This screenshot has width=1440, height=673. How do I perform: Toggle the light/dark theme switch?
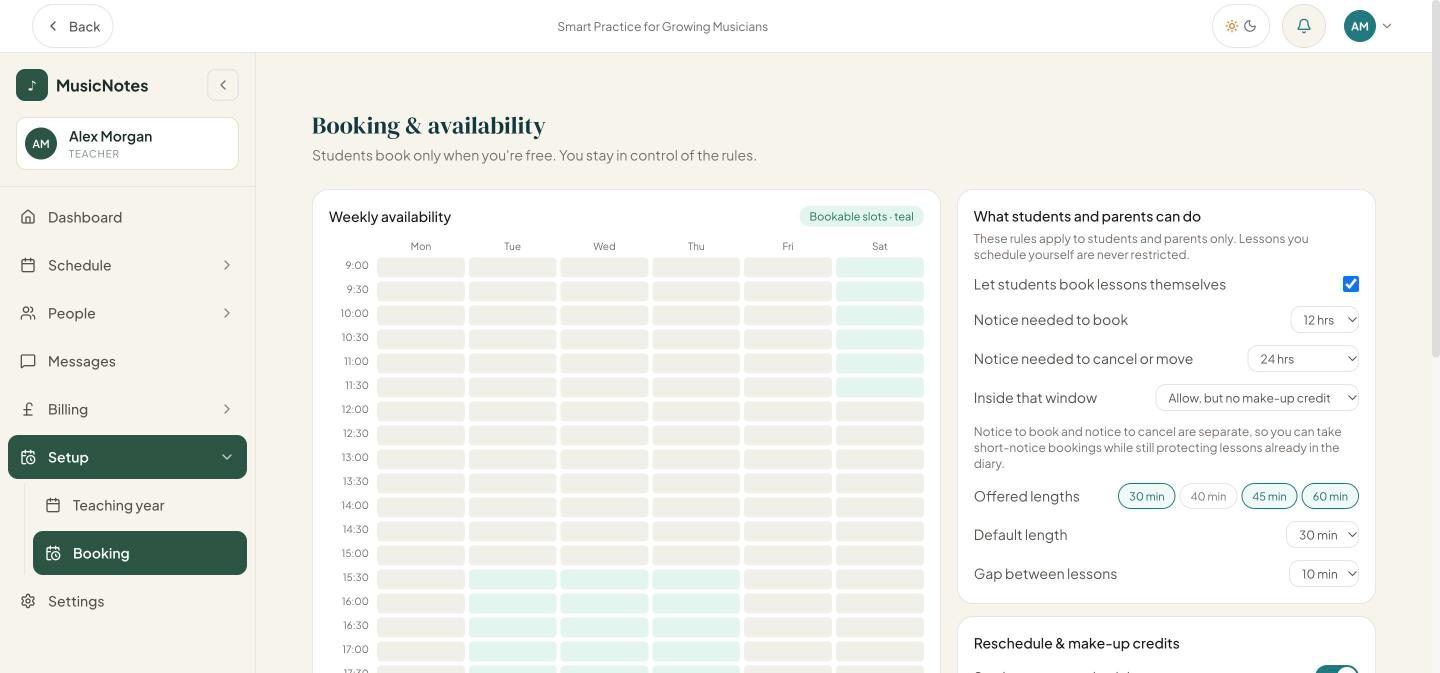(1241, 26)
